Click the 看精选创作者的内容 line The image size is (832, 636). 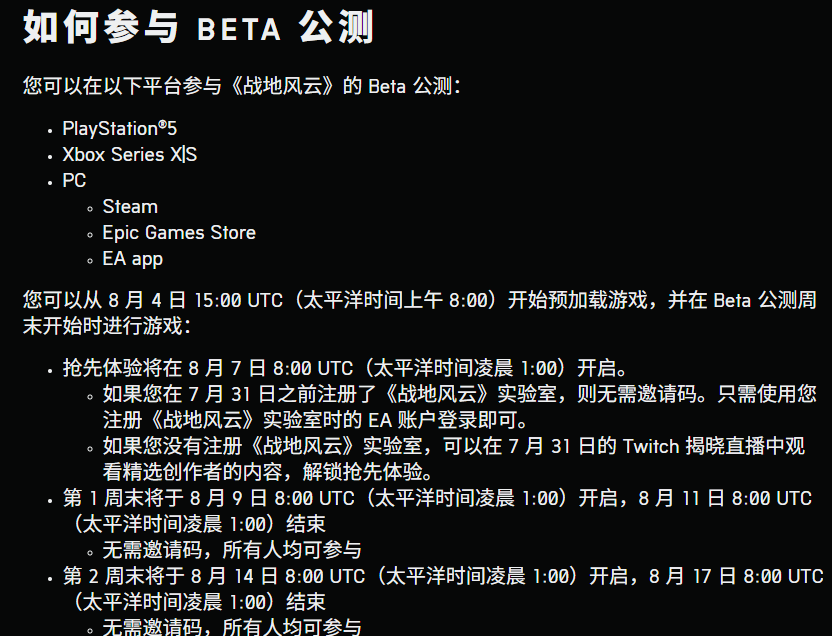[x=268, y=472]
